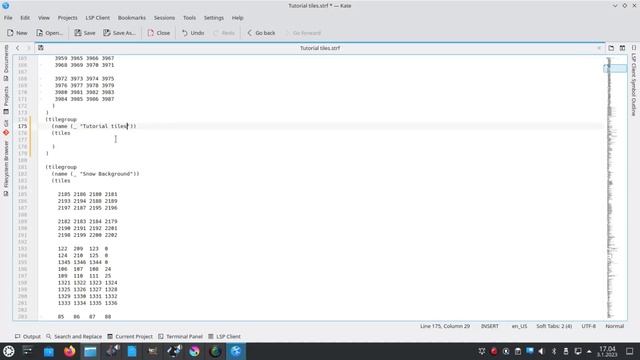This screenshot has width=640, height=360.
Task: Toggle the LSP Client Symbol Outline side panel
Action: click(634, 81)
